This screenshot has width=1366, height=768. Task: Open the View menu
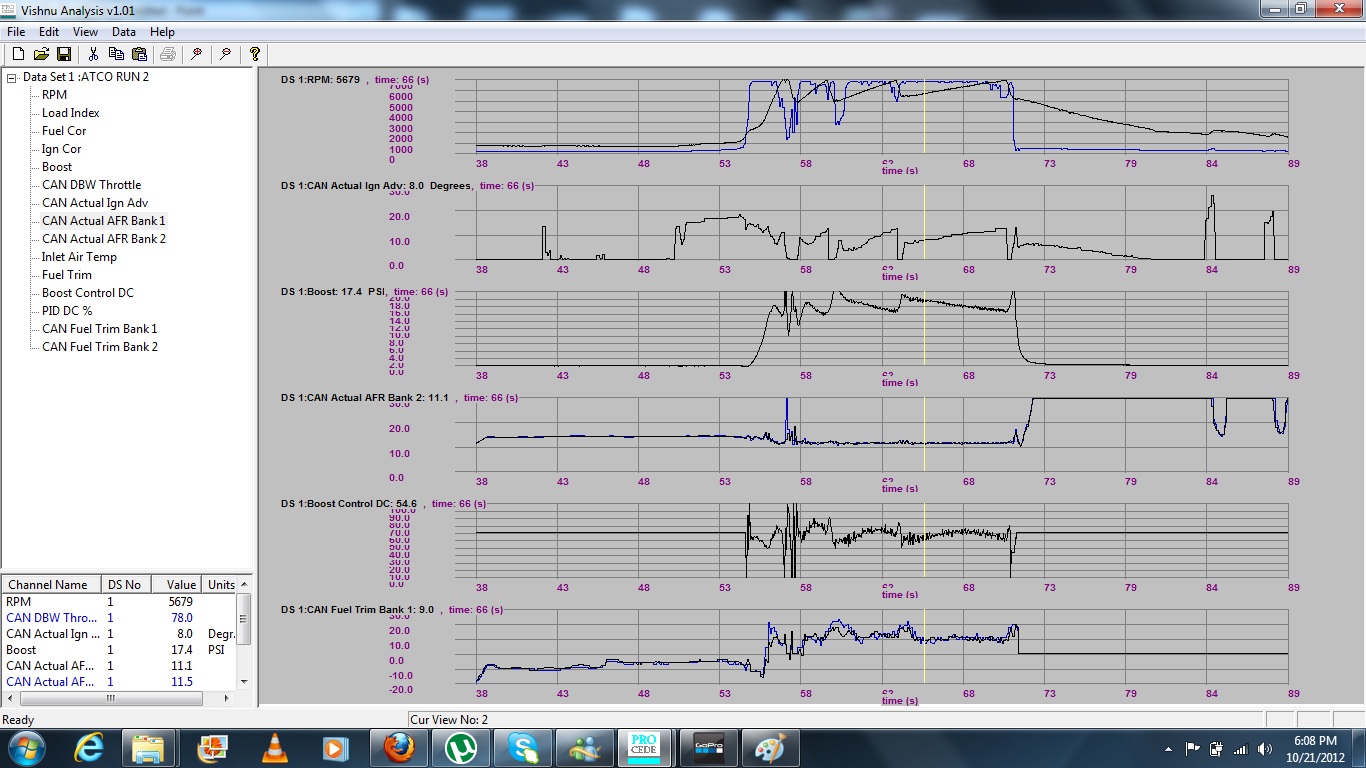coord(85,32)
